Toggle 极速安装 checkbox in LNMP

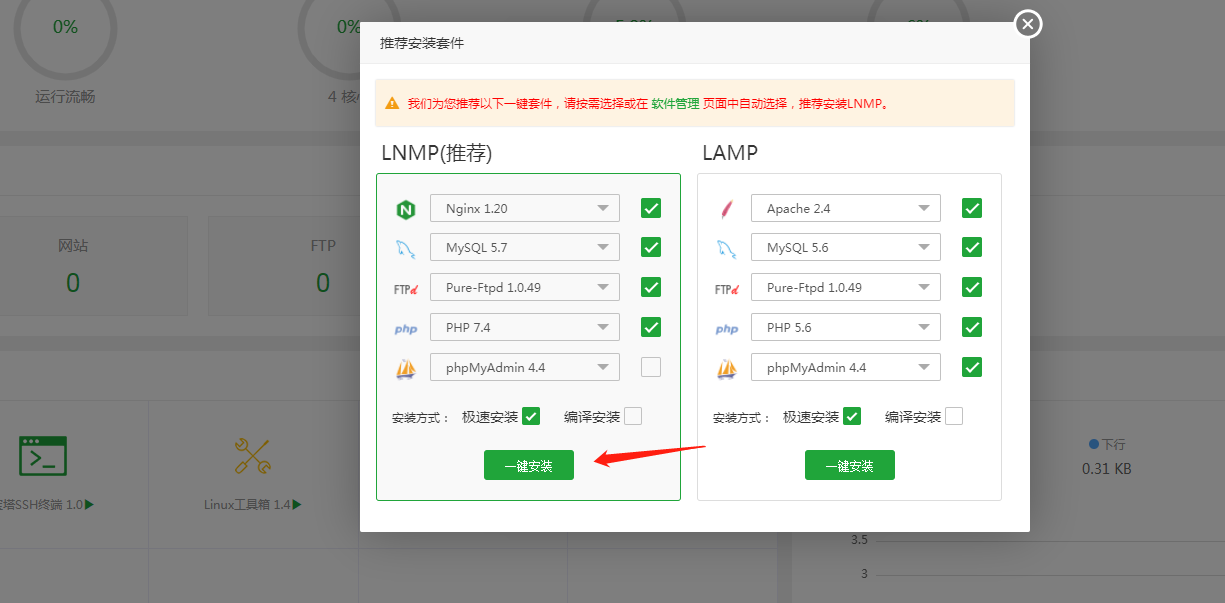pos(531,416)
